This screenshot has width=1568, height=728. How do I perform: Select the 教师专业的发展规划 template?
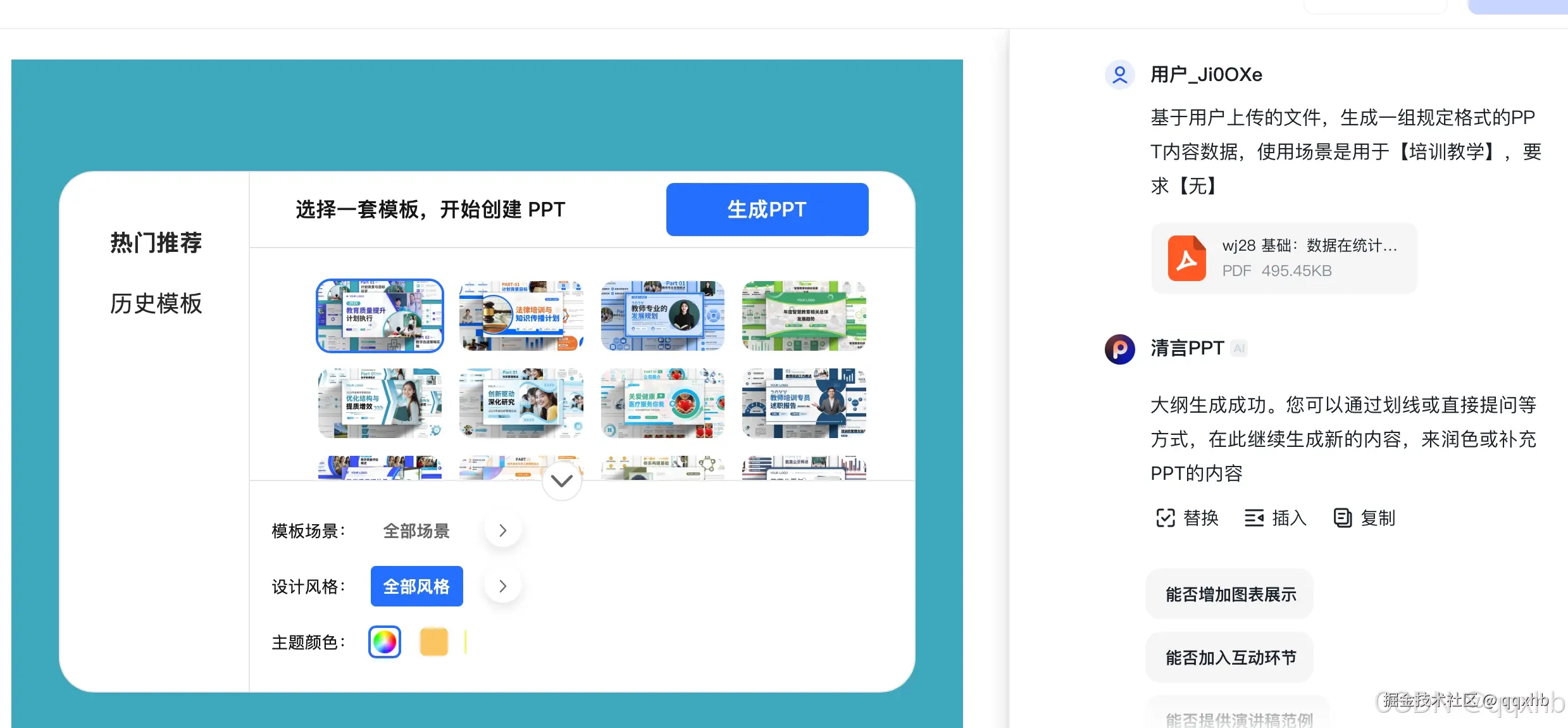tap(663, 315)
